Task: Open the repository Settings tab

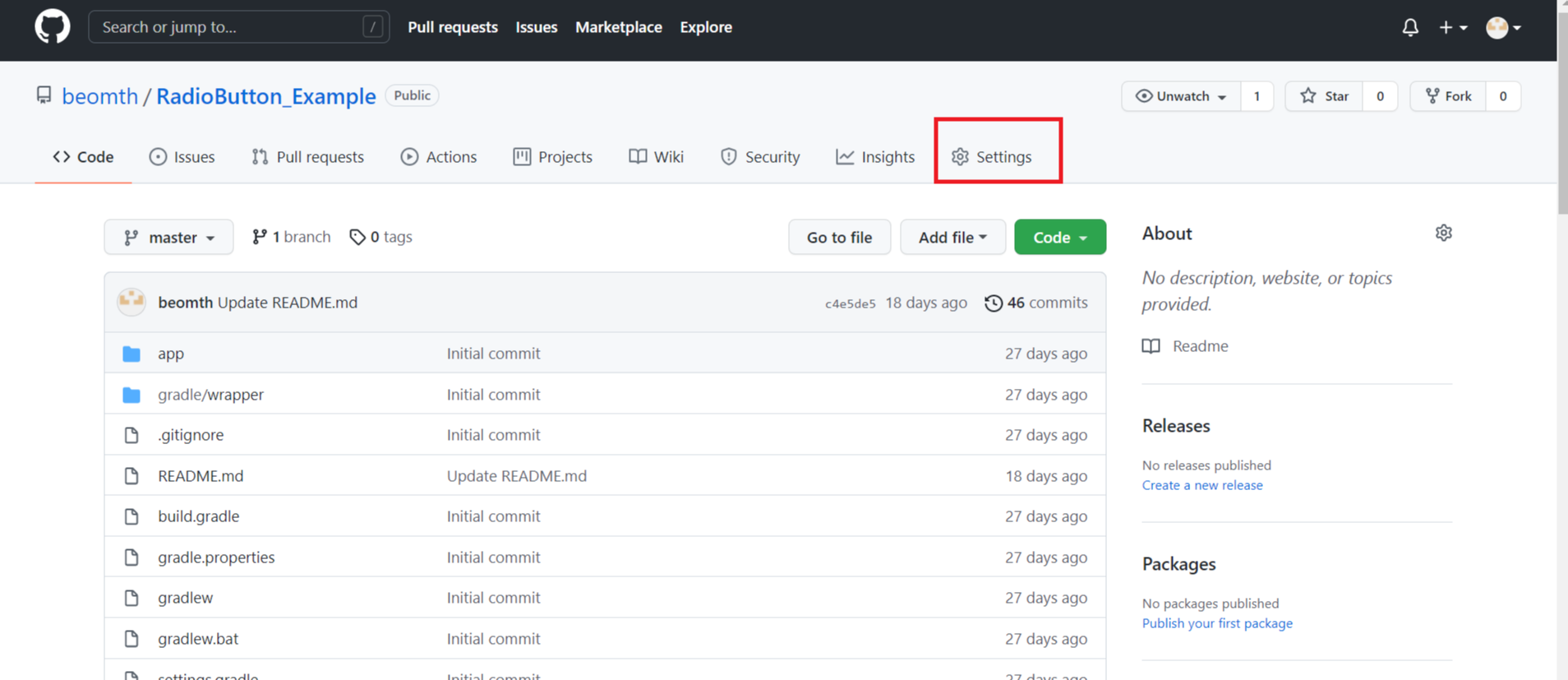Action: (992, 157)
